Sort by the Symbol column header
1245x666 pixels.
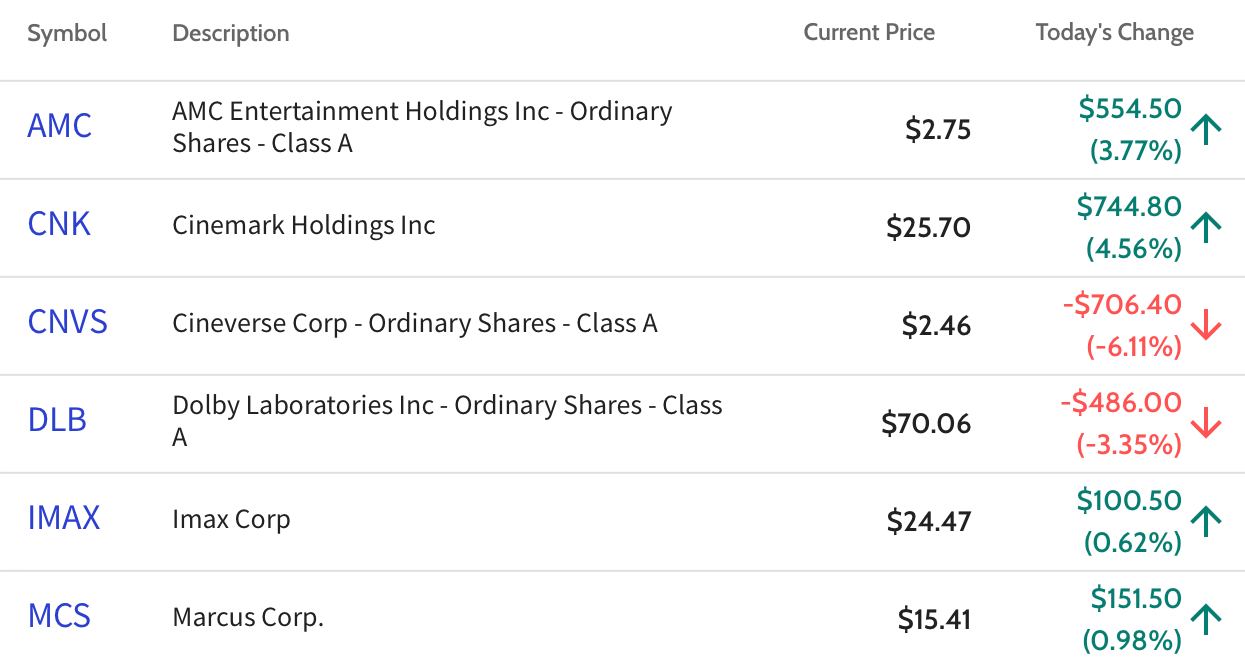[x=67, y=33]
